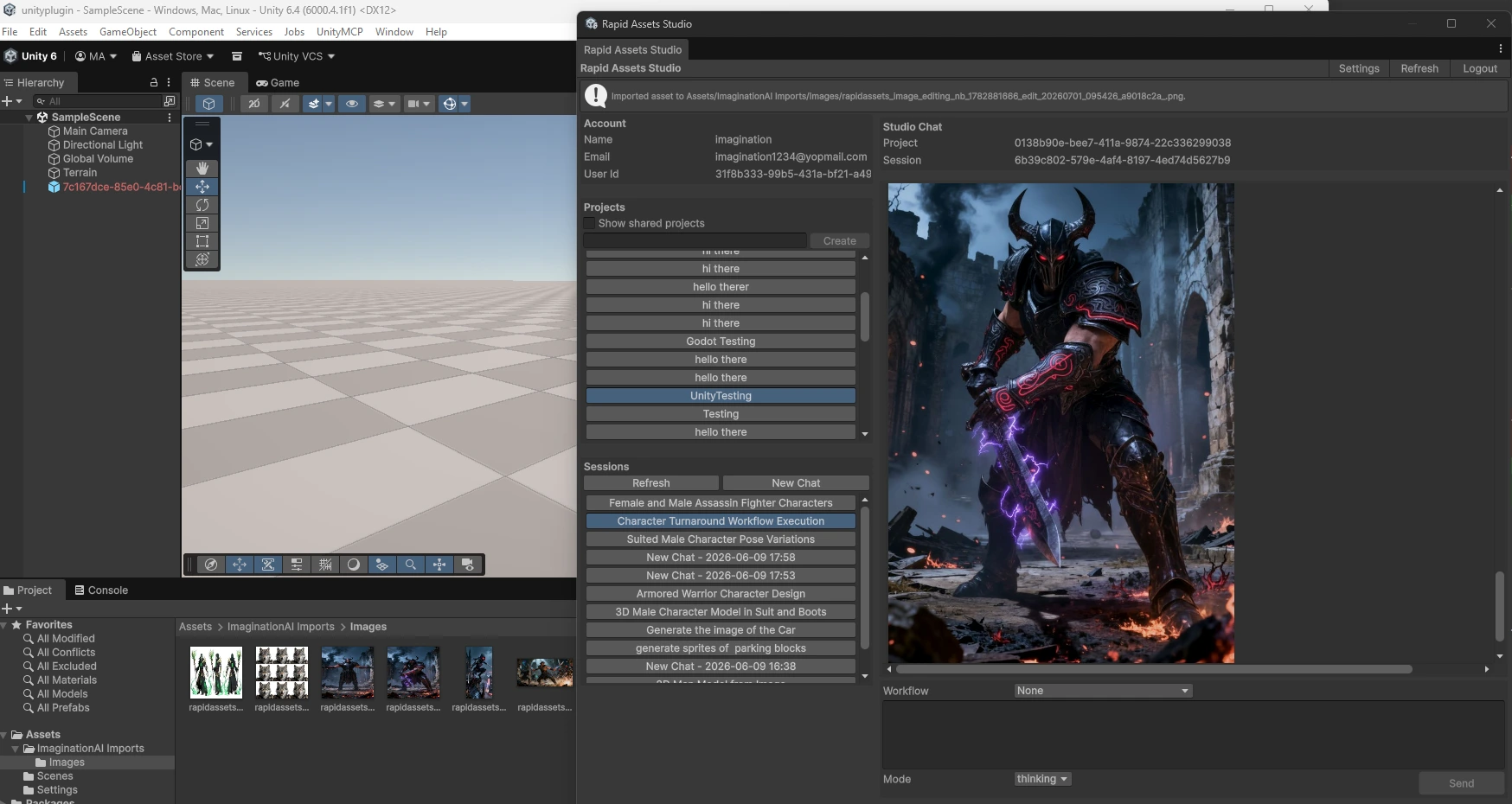
Task: Switch to the Console tab
Action: tap(101, 590)
